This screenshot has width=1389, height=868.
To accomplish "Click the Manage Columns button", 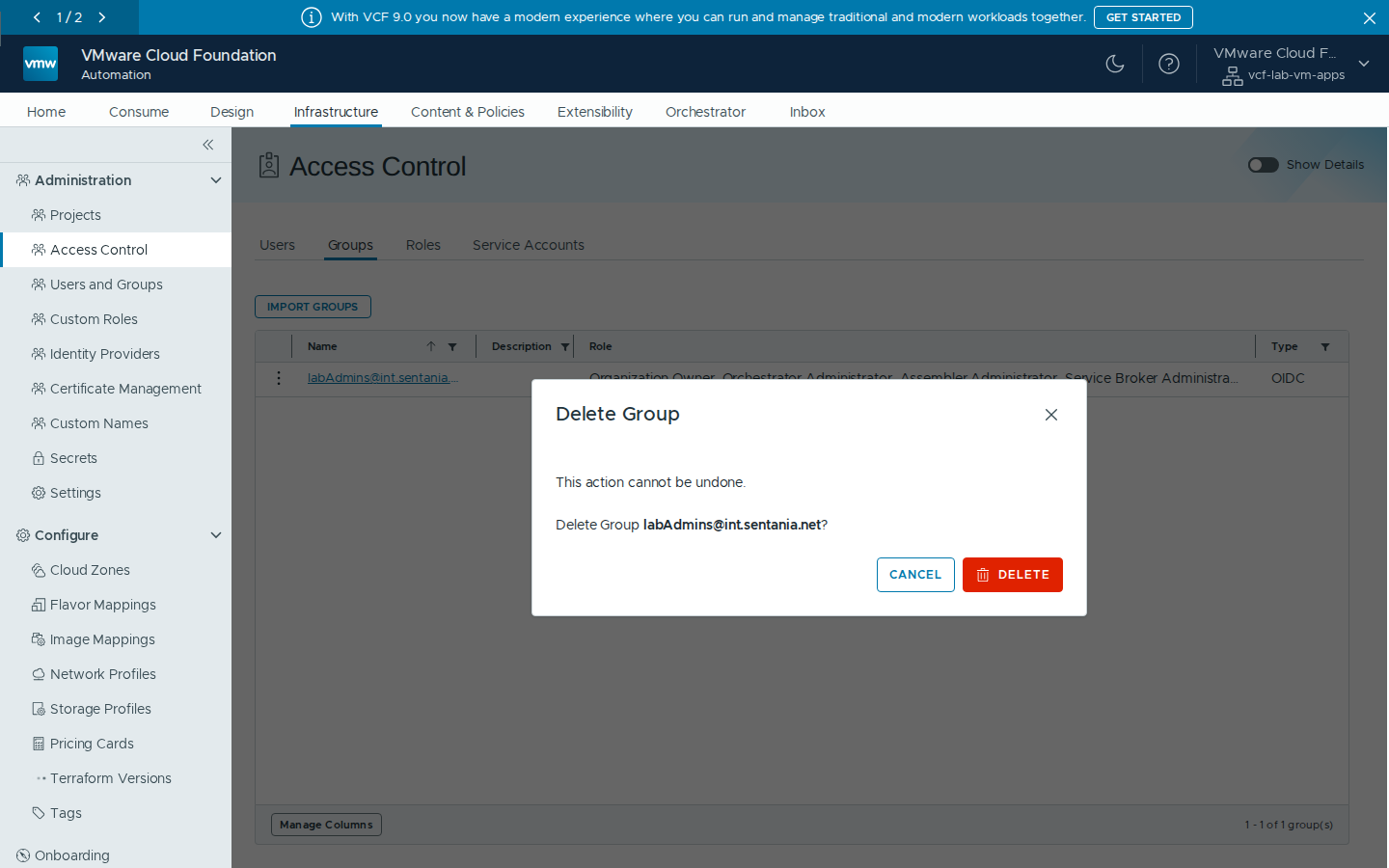I will tap(326, 825).
